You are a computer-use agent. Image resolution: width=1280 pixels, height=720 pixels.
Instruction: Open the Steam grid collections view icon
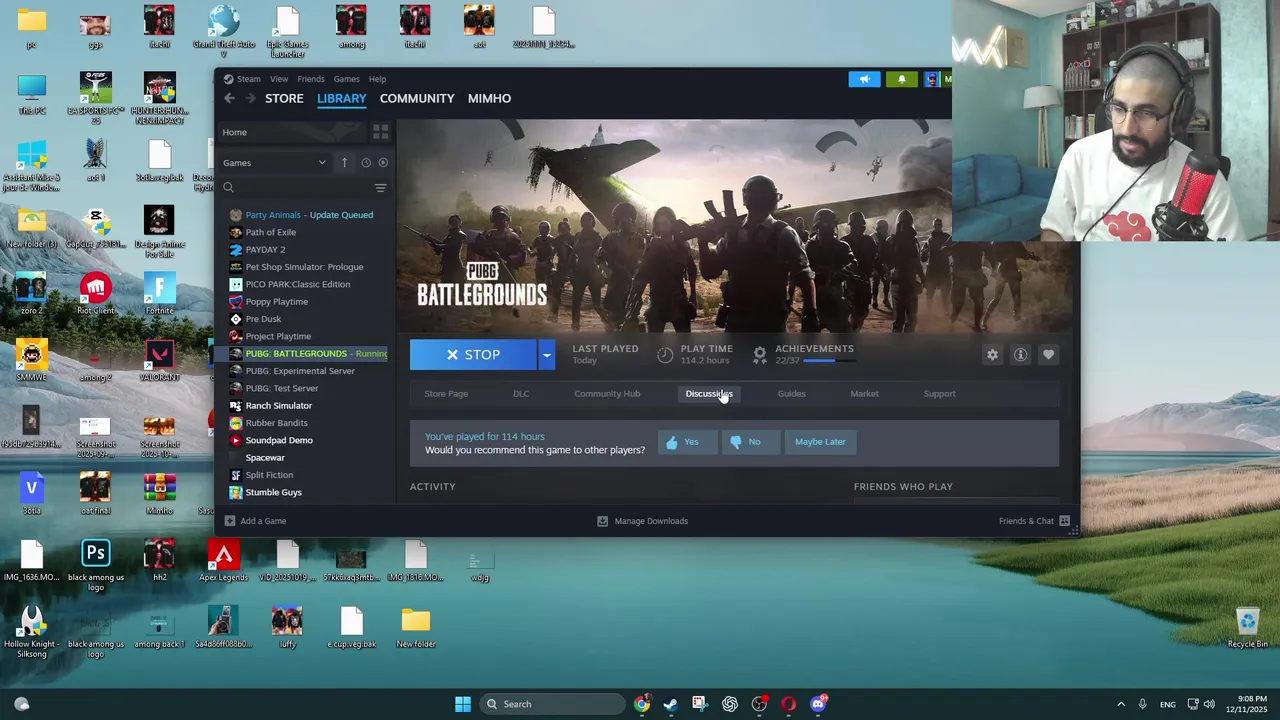click(380, 132)
